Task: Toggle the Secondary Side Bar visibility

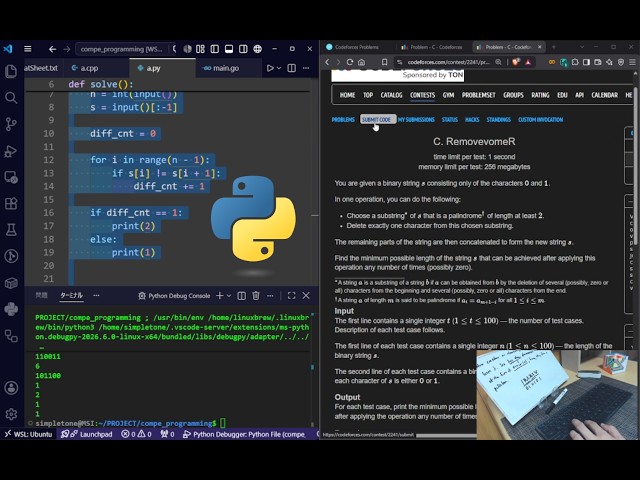Action: (x=243, y=49)
